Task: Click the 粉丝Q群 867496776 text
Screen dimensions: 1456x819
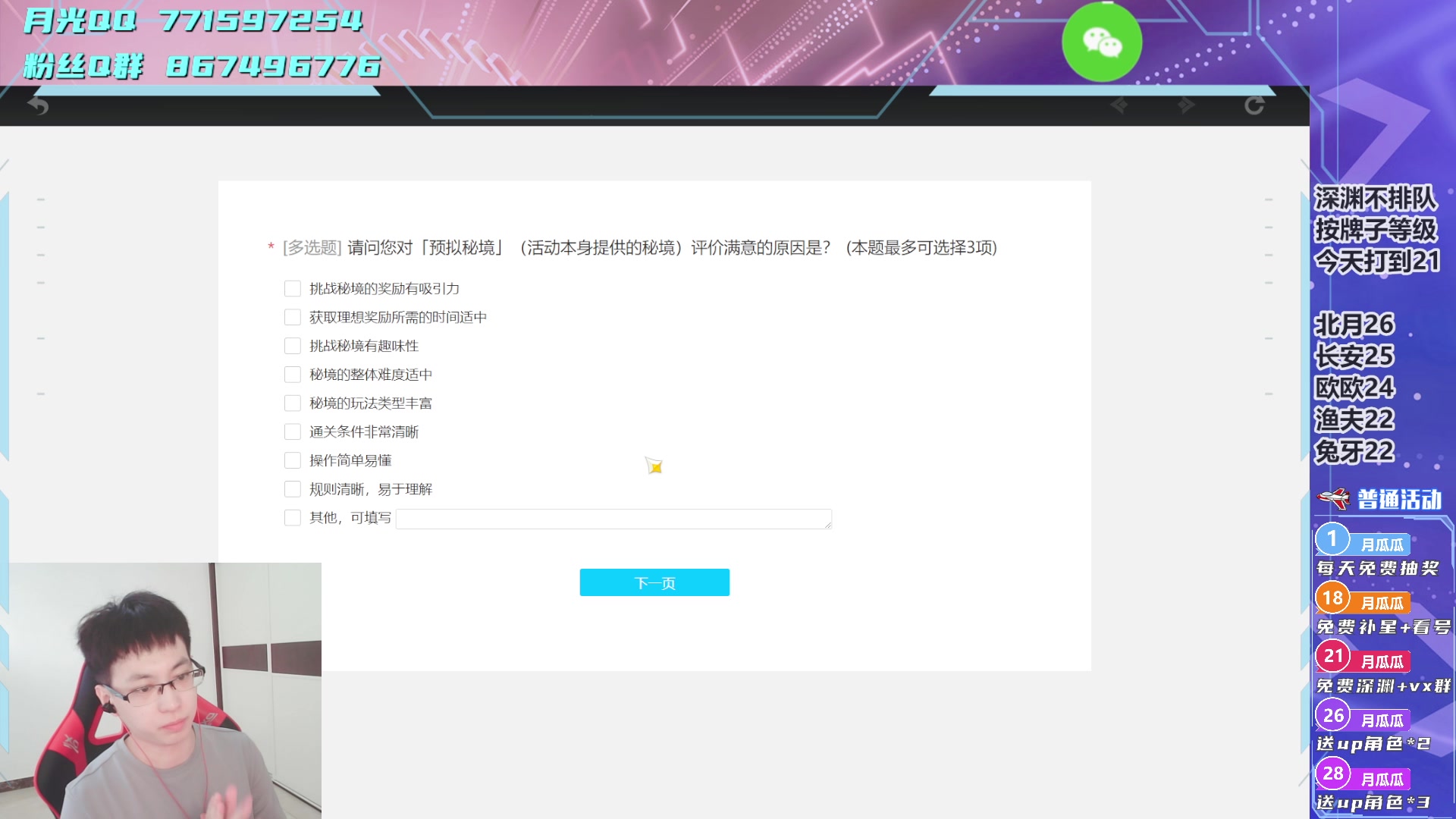Action: [x=202, y=67]
